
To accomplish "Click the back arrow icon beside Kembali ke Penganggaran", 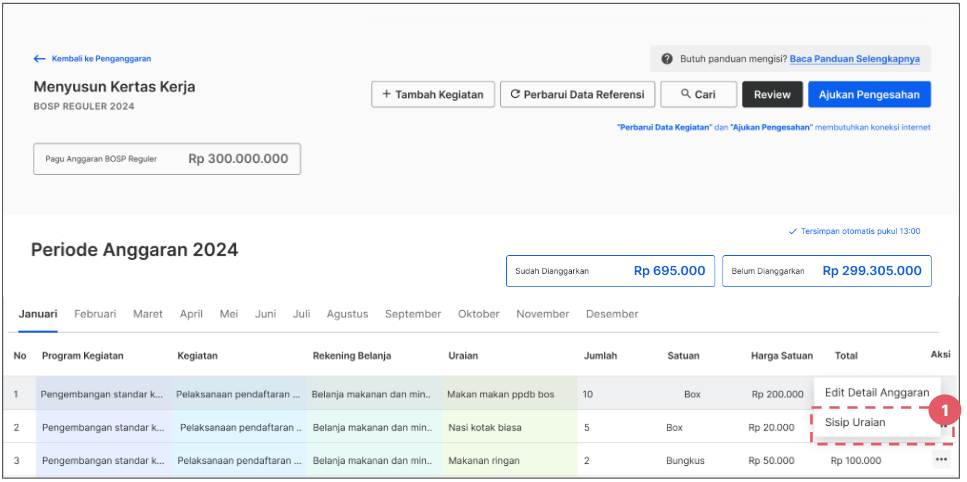I will pos(39,59).
